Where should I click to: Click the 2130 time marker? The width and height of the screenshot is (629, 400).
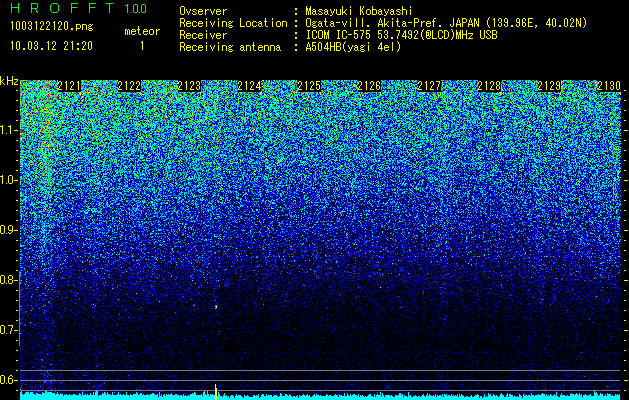point(609,86)
